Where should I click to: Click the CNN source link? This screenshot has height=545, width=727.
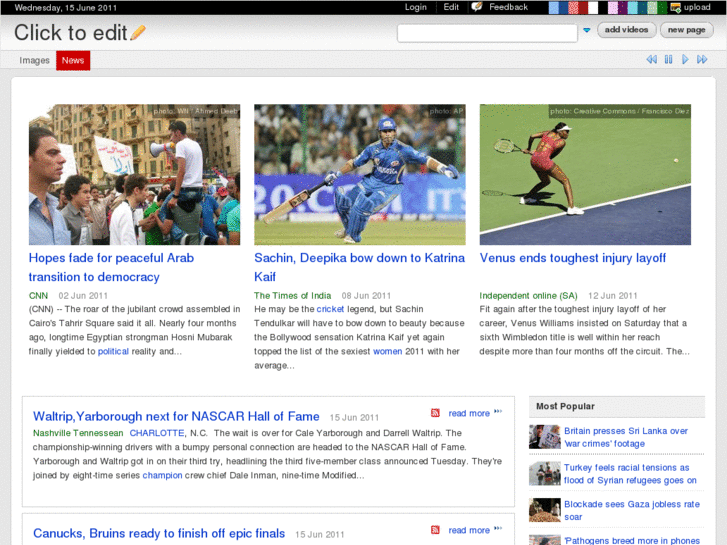pyautogui.click(x=38, y=295)
